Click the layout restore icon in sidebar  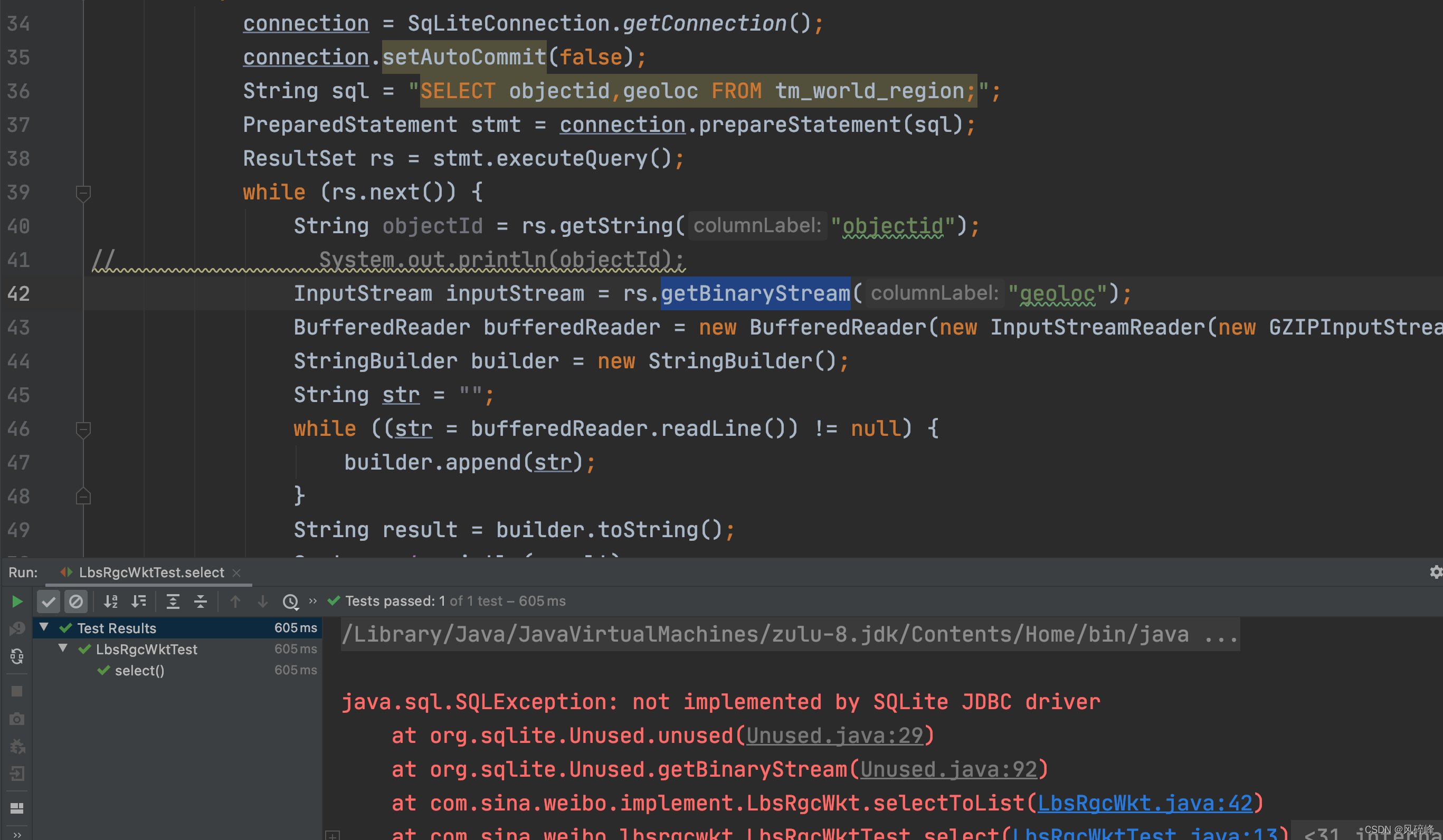pyautogui.click(x=17, y=808)
